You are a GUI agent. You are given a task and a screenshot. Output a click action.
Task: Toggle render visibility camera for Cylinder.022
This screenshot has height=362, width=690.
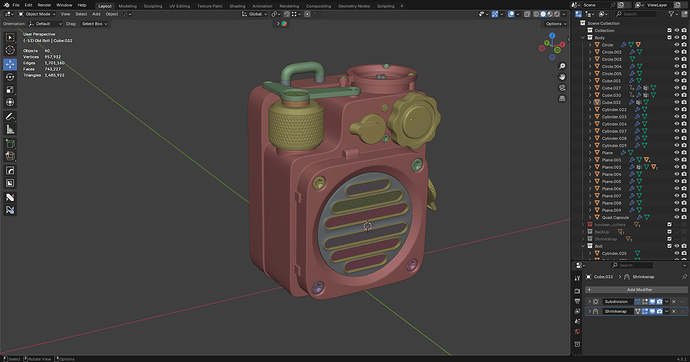pyautogui.click(x=684, y=110)
